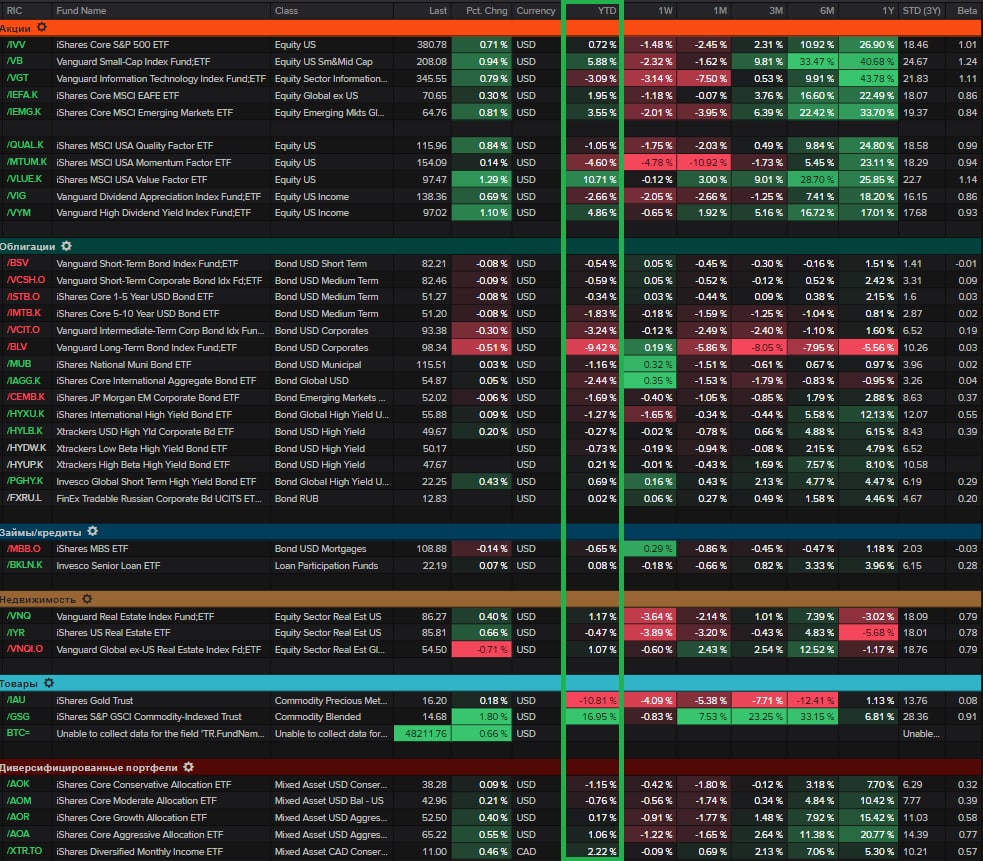Click 1Y value 43.78 % for VGT
The width and height of the screenshot is (983, 861).
(x=868, y=78)
